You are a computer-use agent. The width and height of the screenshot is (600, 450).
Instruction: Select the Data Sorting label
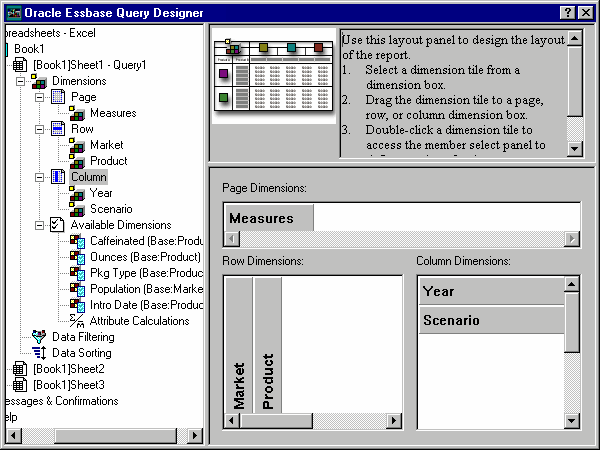82,353
